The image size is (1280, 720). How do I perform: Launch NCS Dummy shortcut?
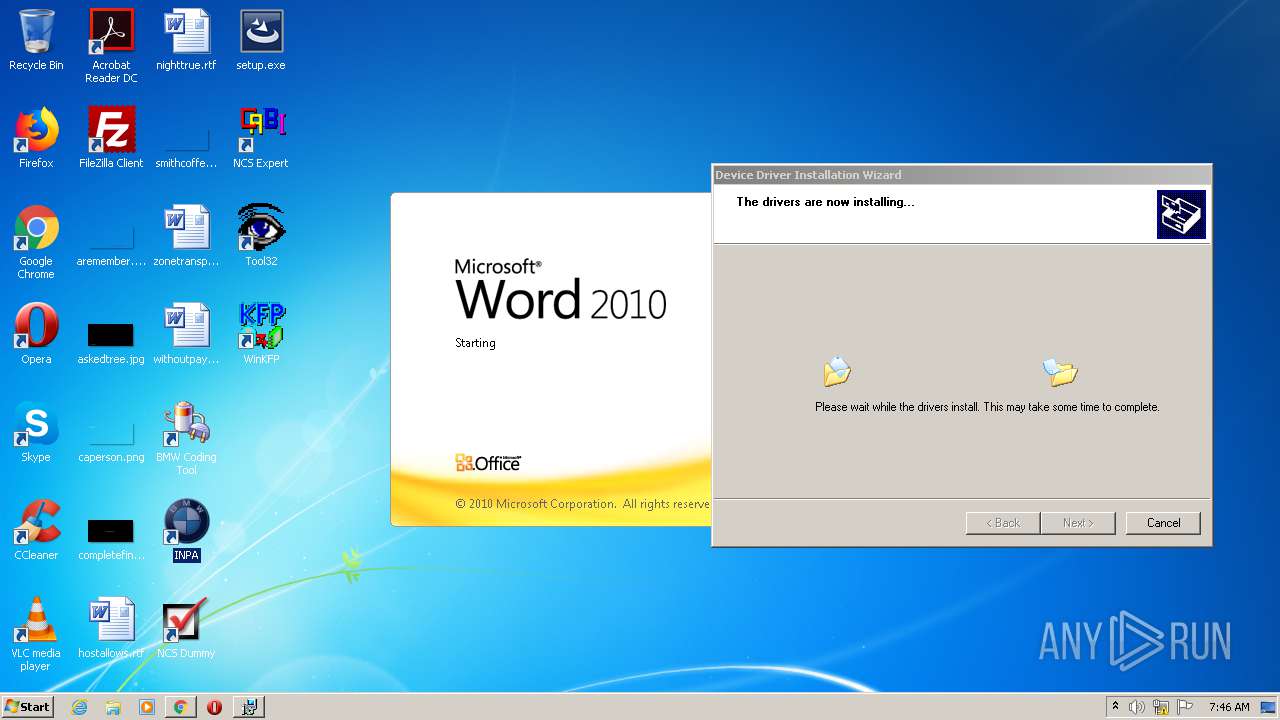(186, 628)
